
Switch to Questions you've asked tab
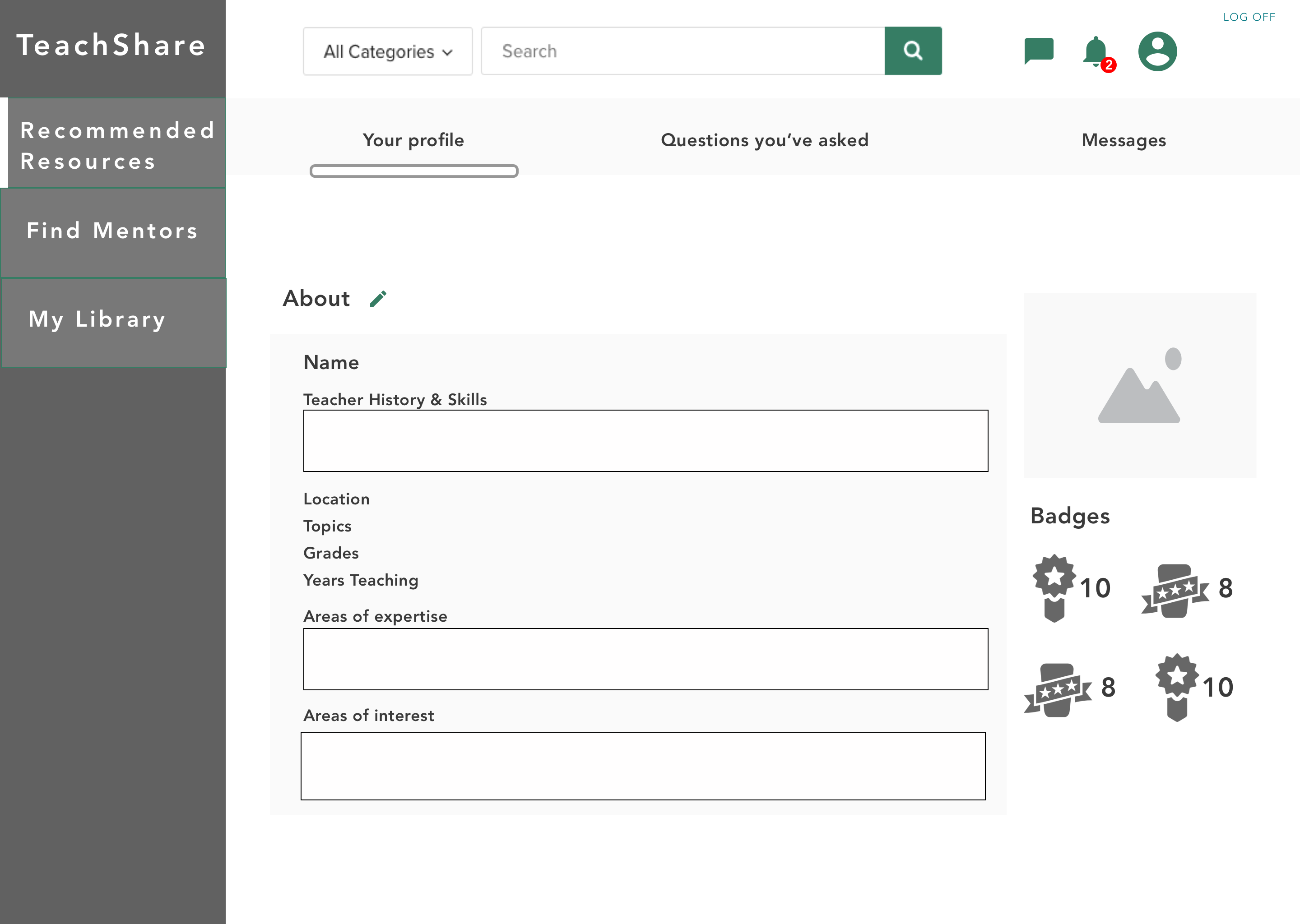[764, 140]
